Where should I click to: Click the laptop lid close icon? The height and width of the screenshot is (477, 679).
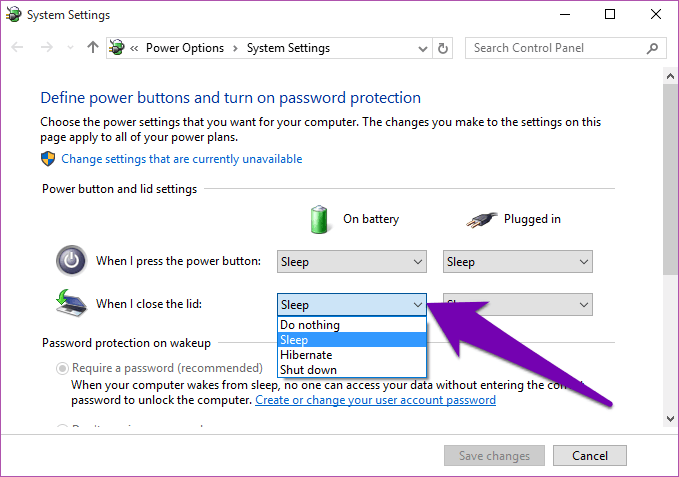tap(71, 303)
